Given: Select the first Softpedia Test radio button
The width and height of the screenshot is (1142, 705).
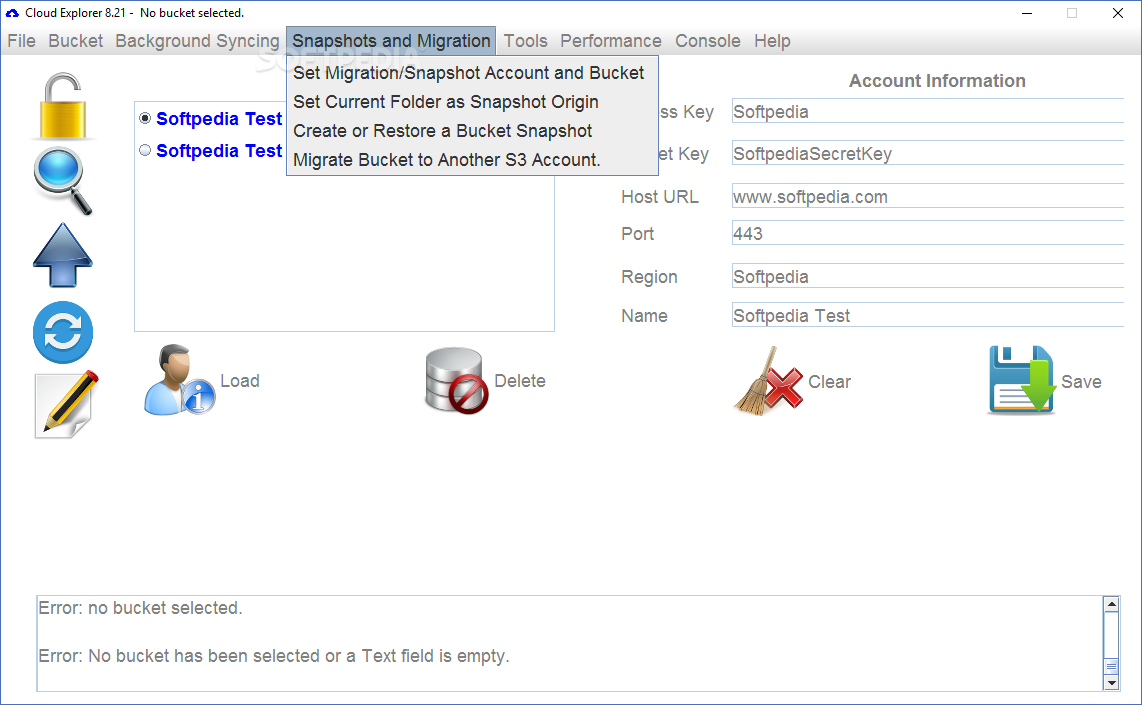Looking at the screenshot, I should coord(145,118).
